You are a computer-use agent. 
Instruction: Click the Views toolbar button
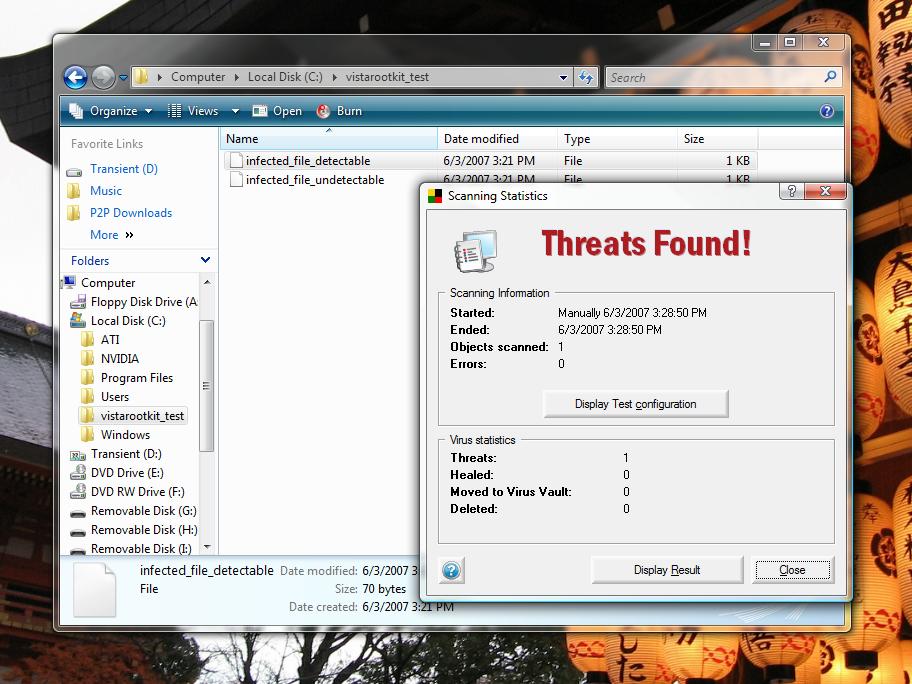[x=193, y=111]
